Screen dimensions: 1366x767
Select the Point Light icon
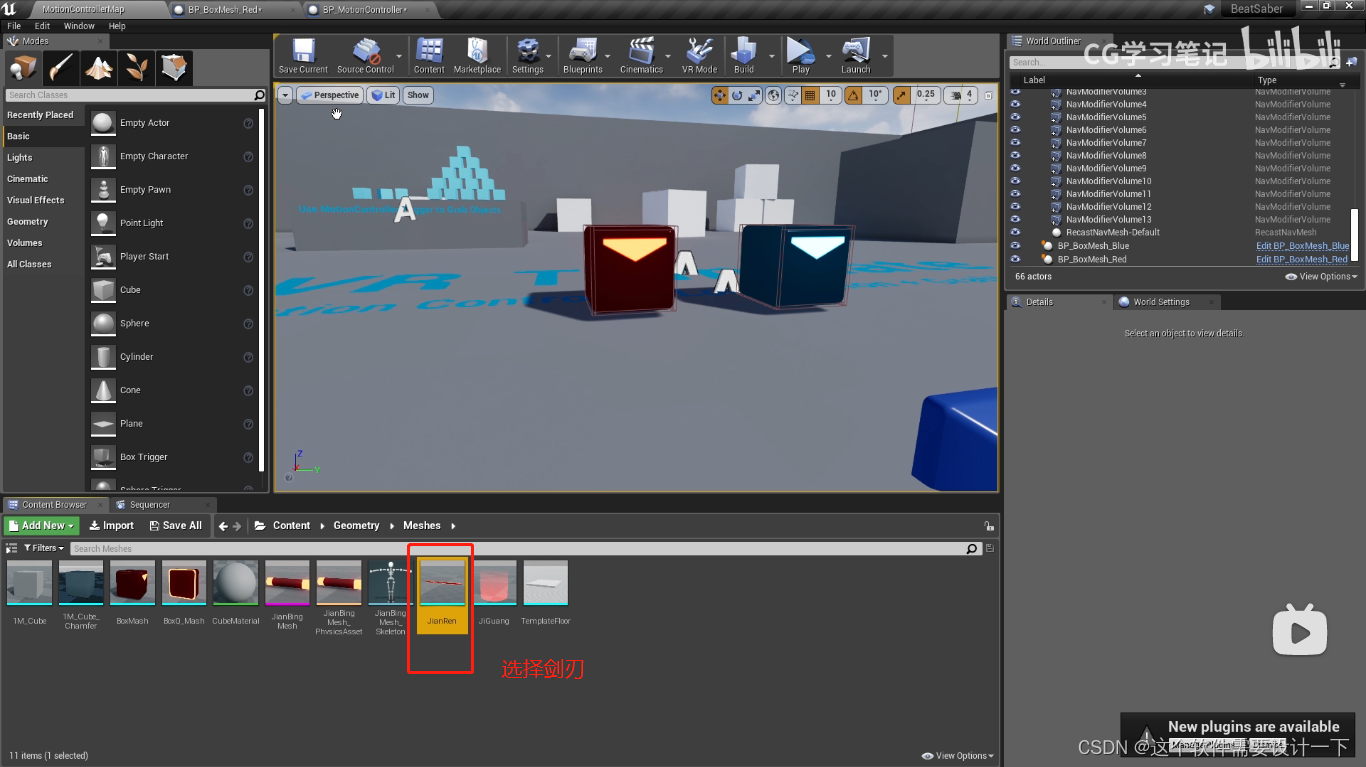[103, 223]
